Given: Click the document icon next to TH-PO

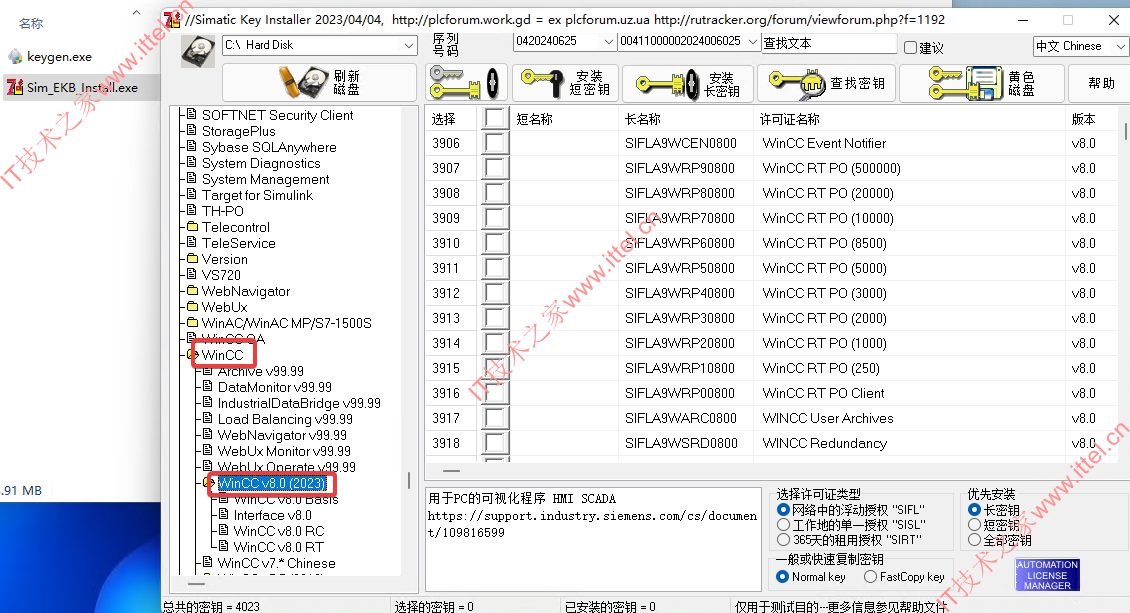Looking at the screenshot, I should coord(192,210).
